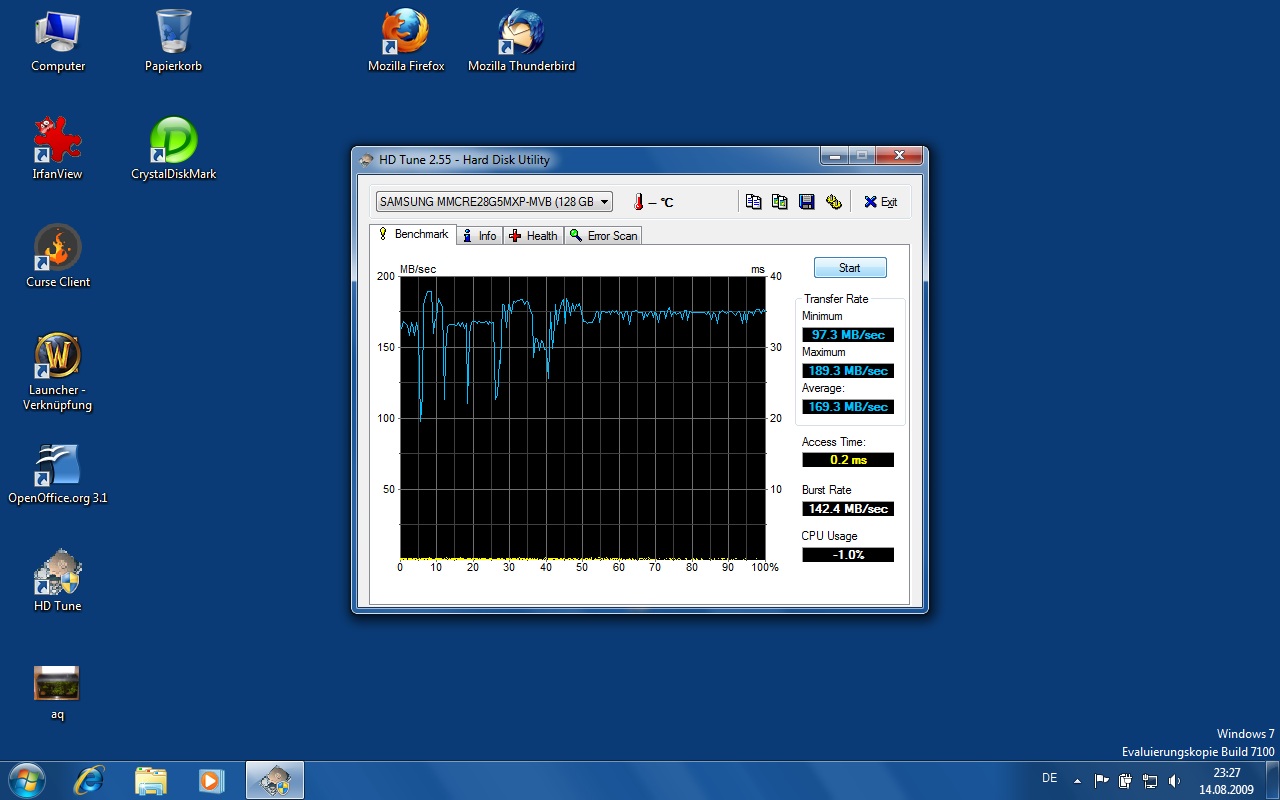Click the CPU Usage value -1.0%

point(848,555)
